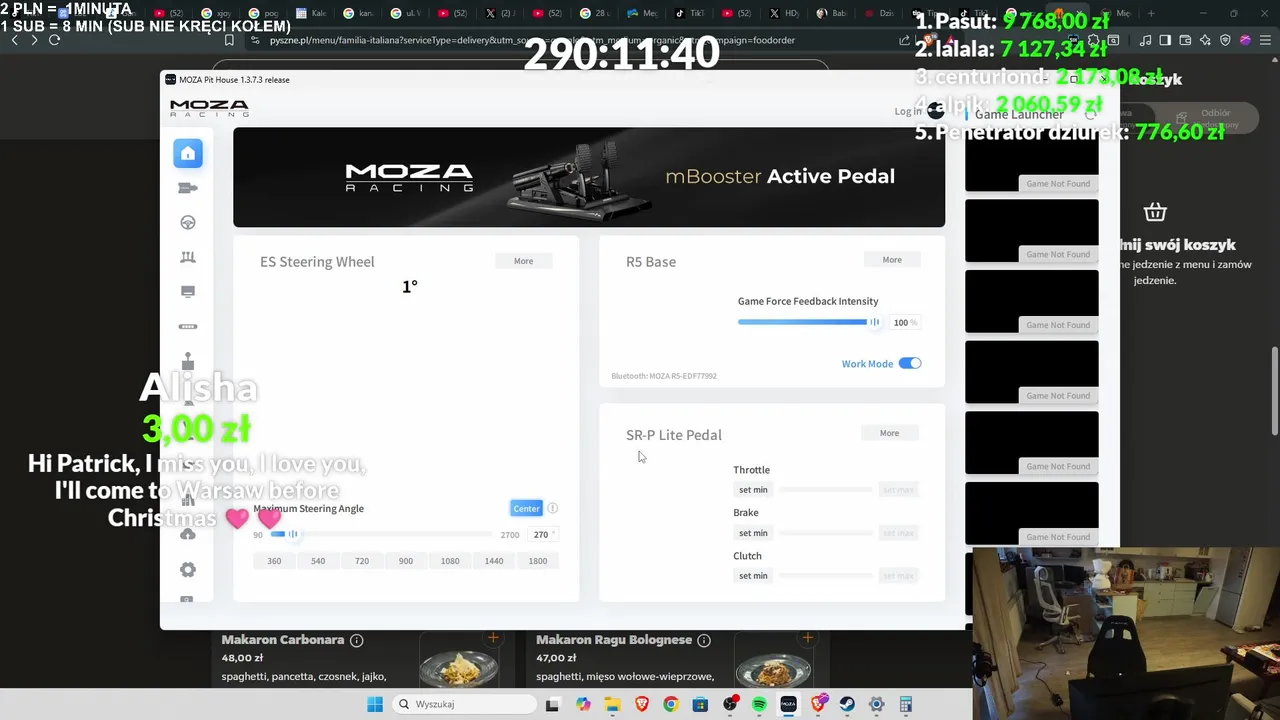This screenshot has height=720, width=1280.
Task: Click Log in in MOZA Pit House
Action: [908, 111]
